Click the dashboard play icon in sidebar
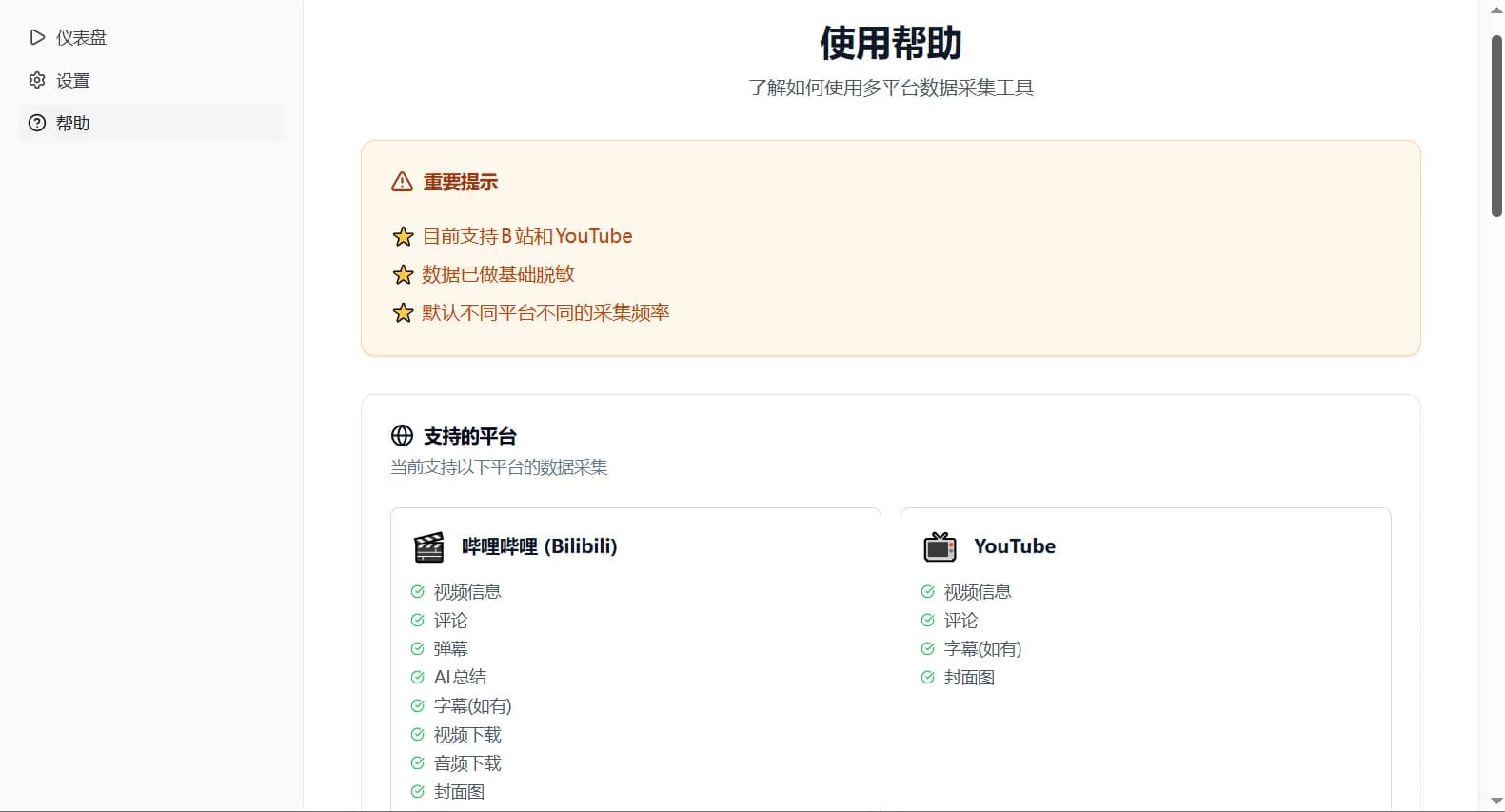Viewport: 1505px width, 812px height. click(x=37, y=37)
